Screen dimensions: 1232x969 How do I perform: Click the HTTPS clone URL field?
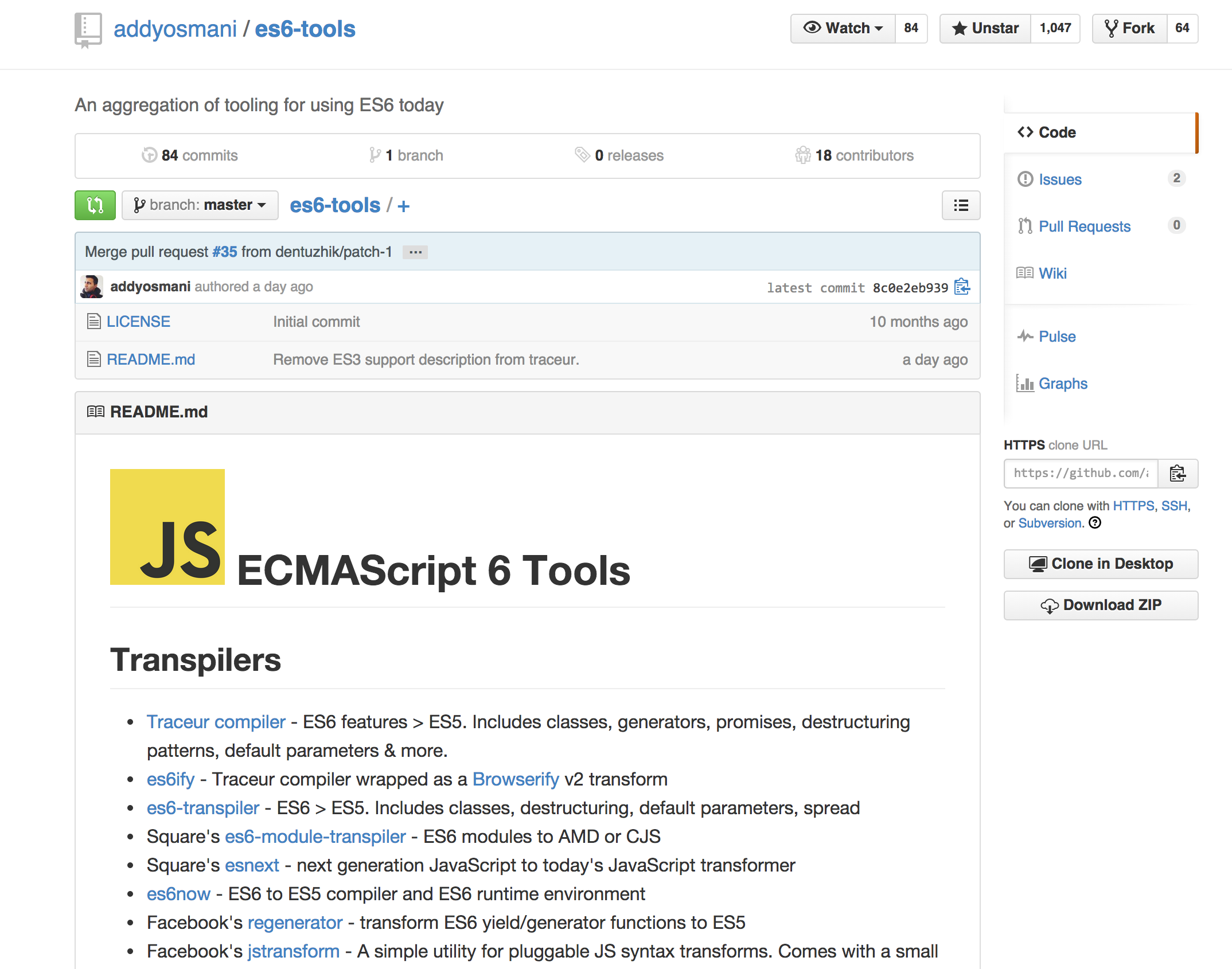(x=1081, y=474)
